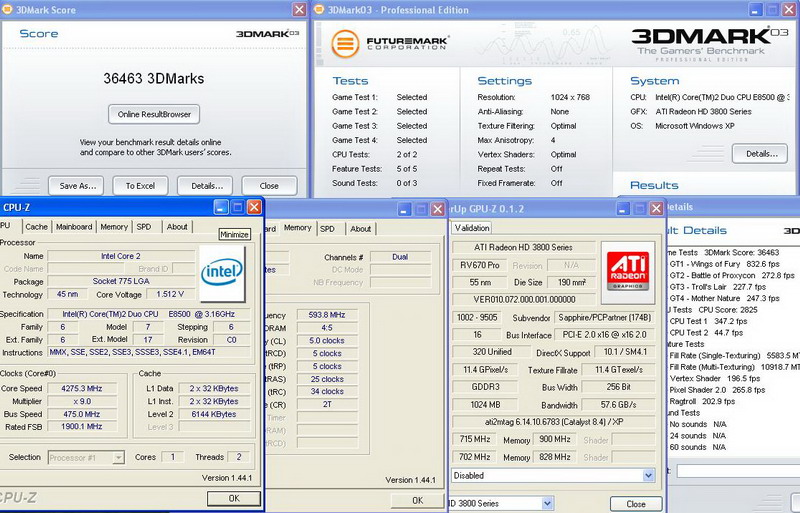
Task: Click the Ragtroll 202.9 fps result line
Action: click(702, 401)
